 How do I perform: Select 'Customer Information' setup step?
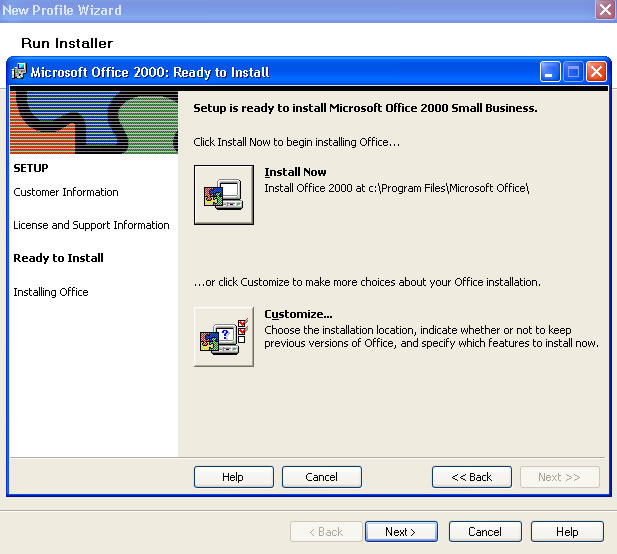coord(66,192)
